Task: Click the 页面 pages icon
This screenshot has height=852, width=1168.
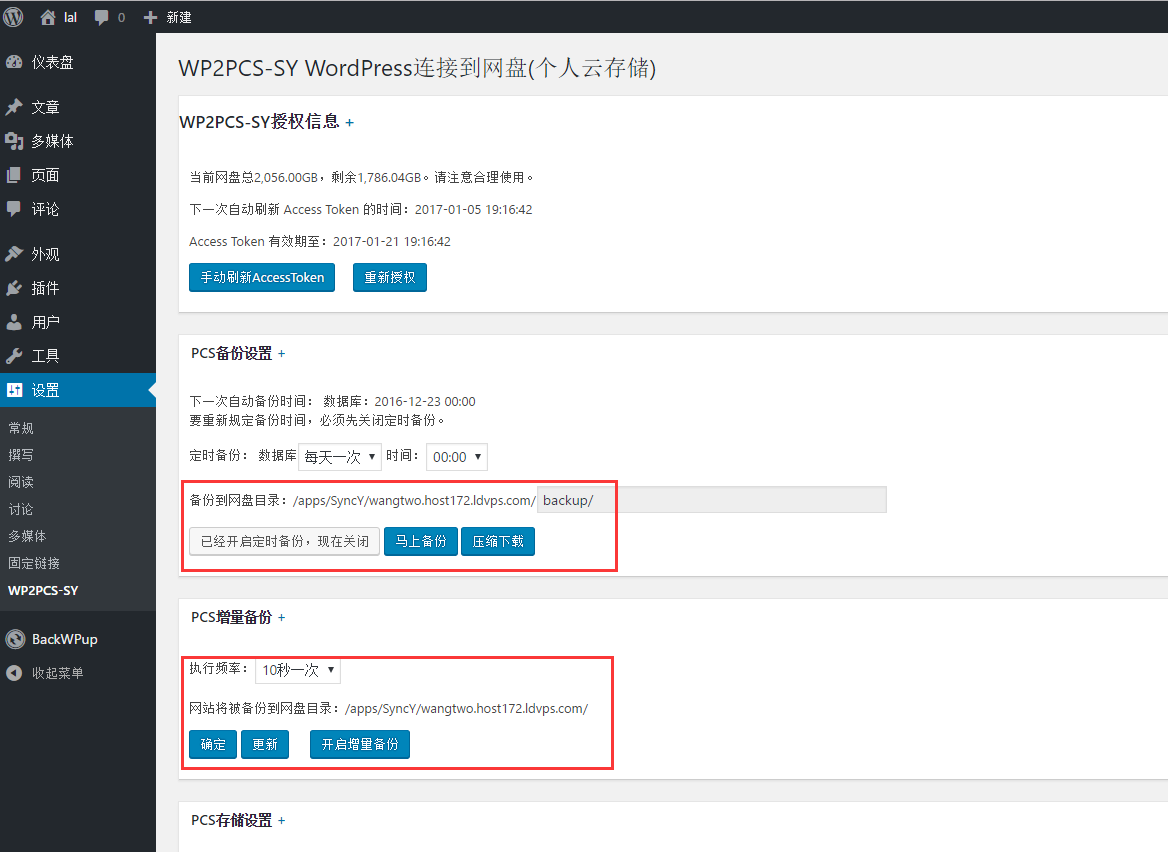Action: pyautogui.click(x=14, y=175)
